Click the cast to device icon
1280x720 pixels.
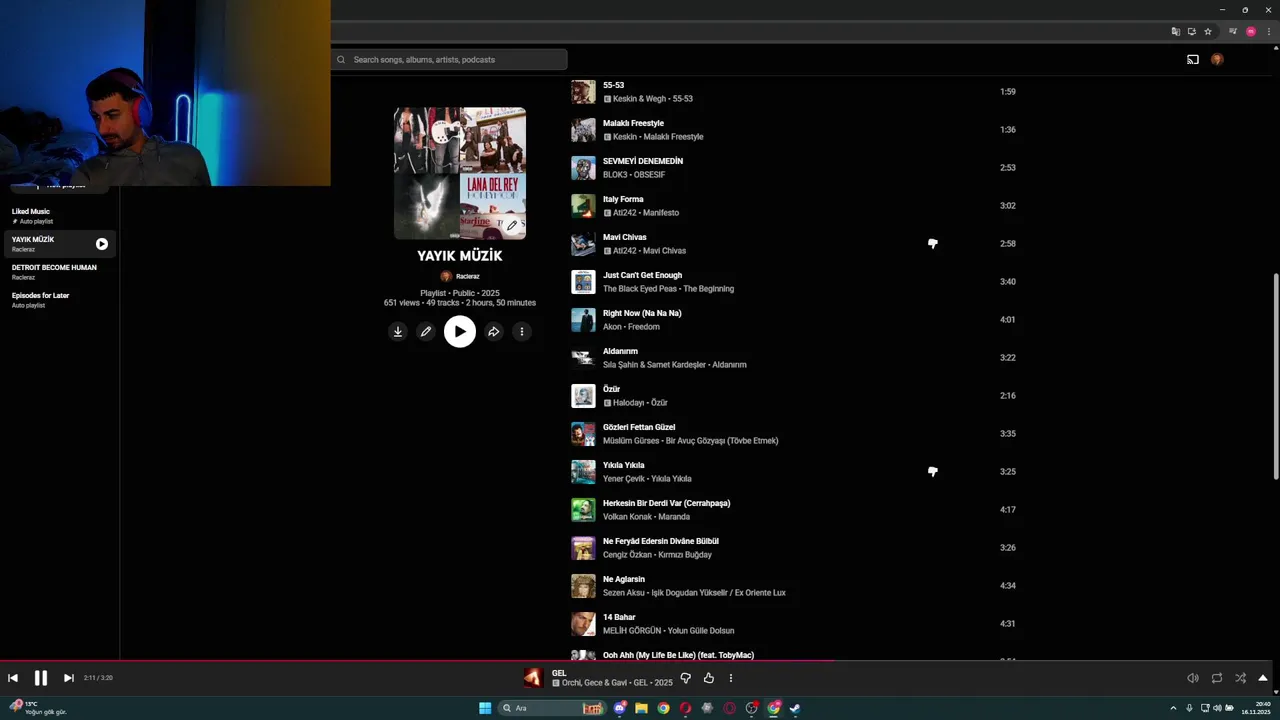tap(1192, 60)
